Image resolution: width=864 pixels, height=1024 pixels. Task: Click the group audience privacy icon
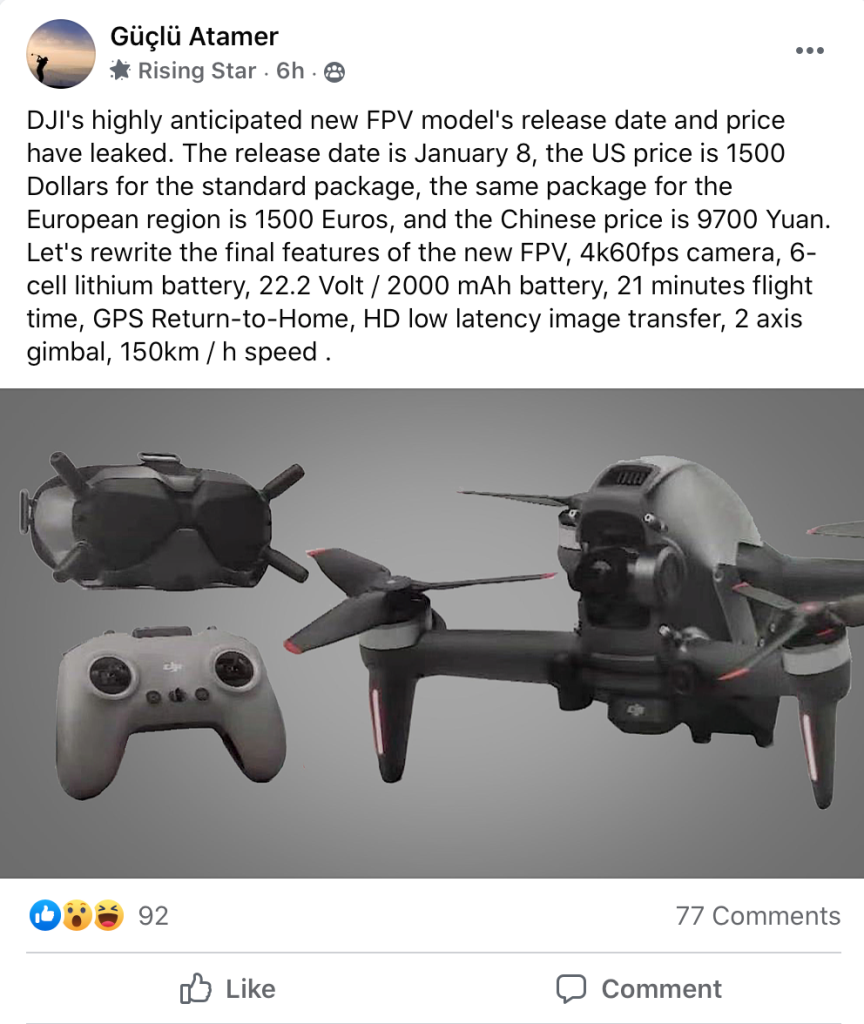[334, 72]
